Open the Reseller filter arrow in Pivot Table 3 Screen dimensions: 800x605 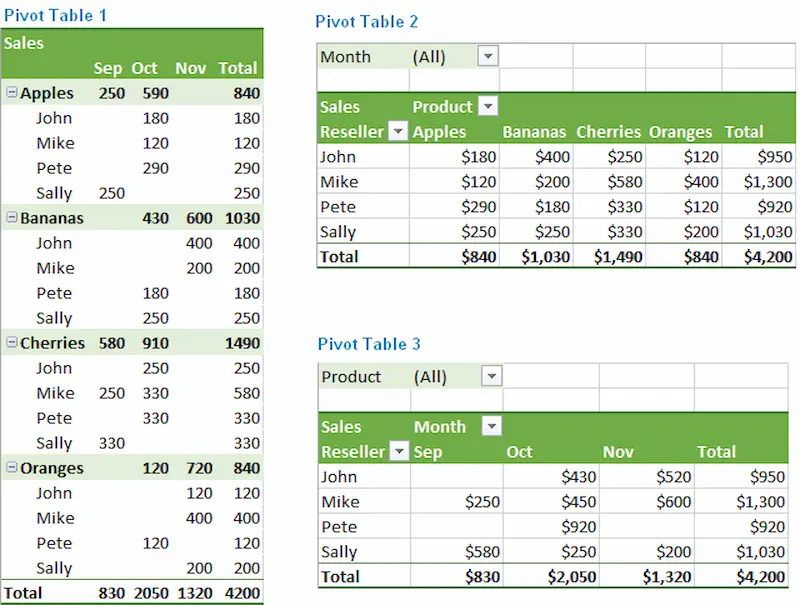398,452
